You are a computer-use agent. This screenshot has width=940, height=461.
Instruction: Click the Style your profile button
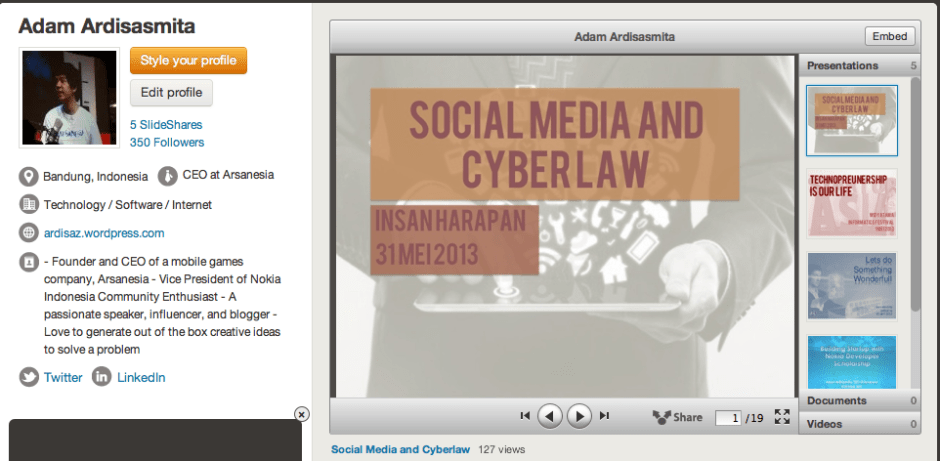tap(188, 60)
